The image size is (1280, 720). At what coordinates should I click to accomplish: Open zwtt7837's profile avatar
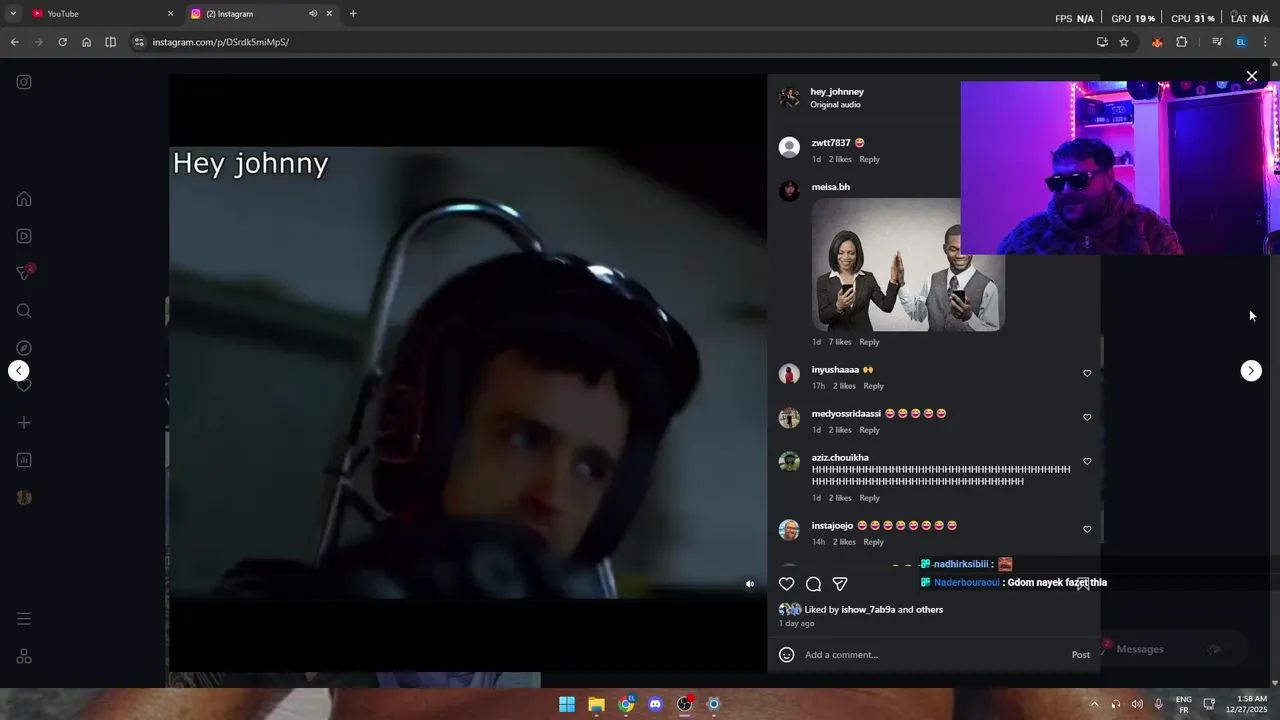pos(790,148)
